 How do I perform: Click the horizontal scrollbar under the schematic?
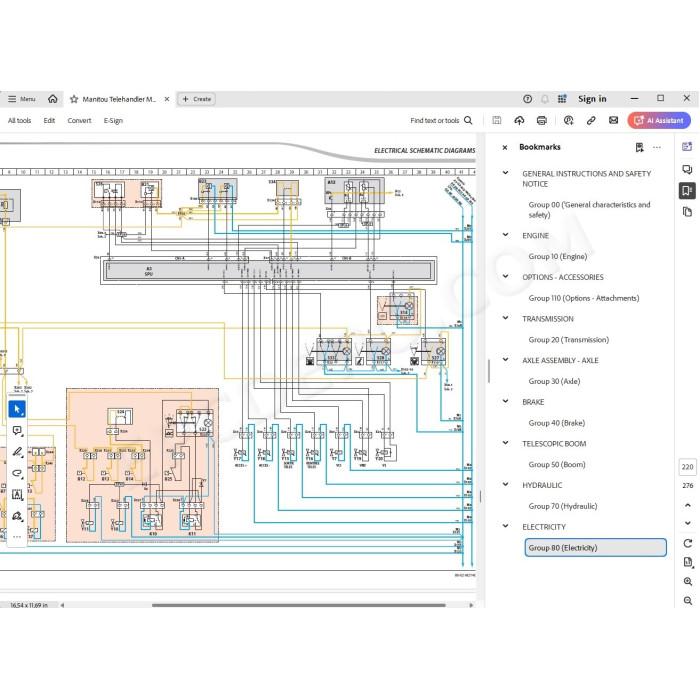298,605
